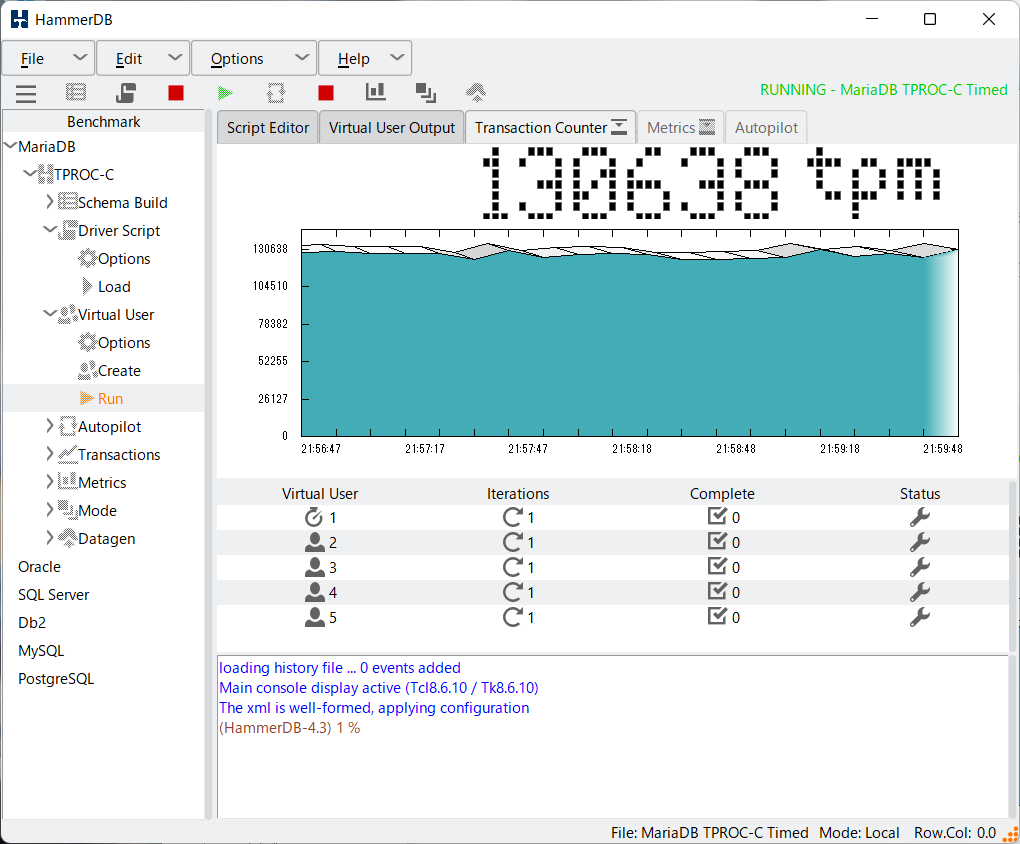The image size is (1020, 844).
Task: Collapse the Virtual User tree node
Action: pyautogui.click(x=49, y=314)
